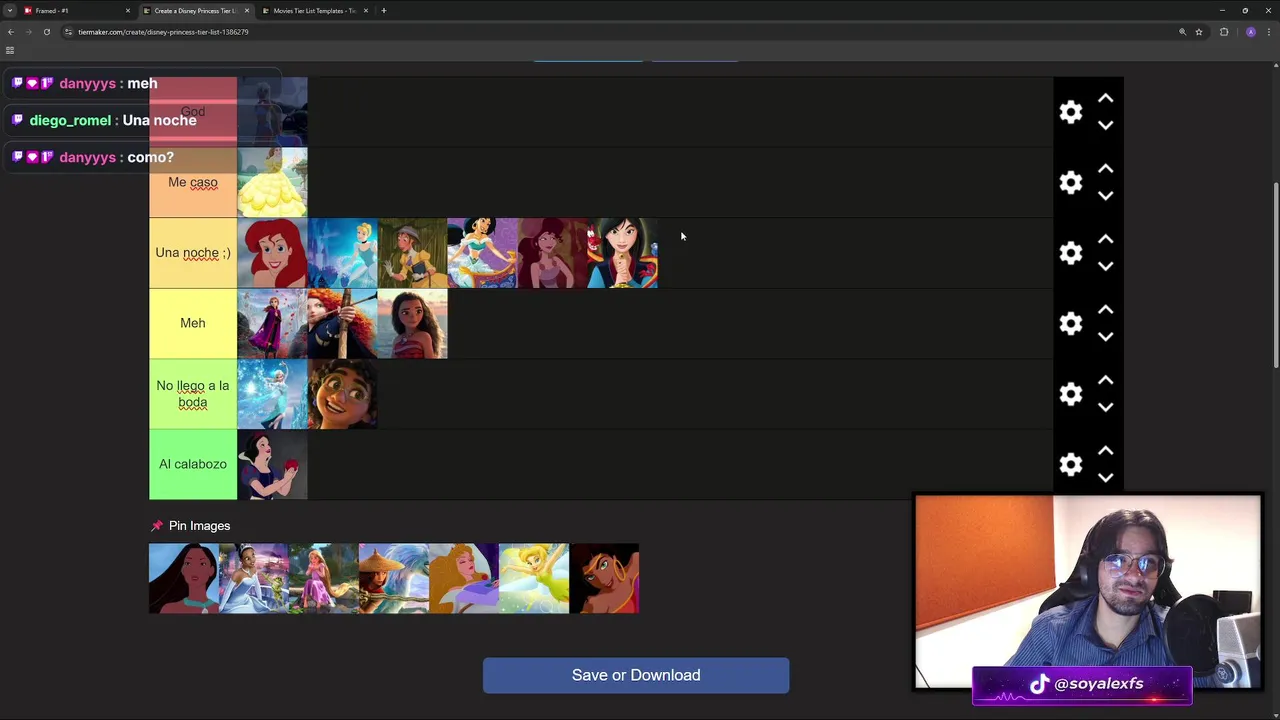Viewport: 1280px width, 720px height.
Task: Move No llego a la boda row up
Action: (1105, 381)
